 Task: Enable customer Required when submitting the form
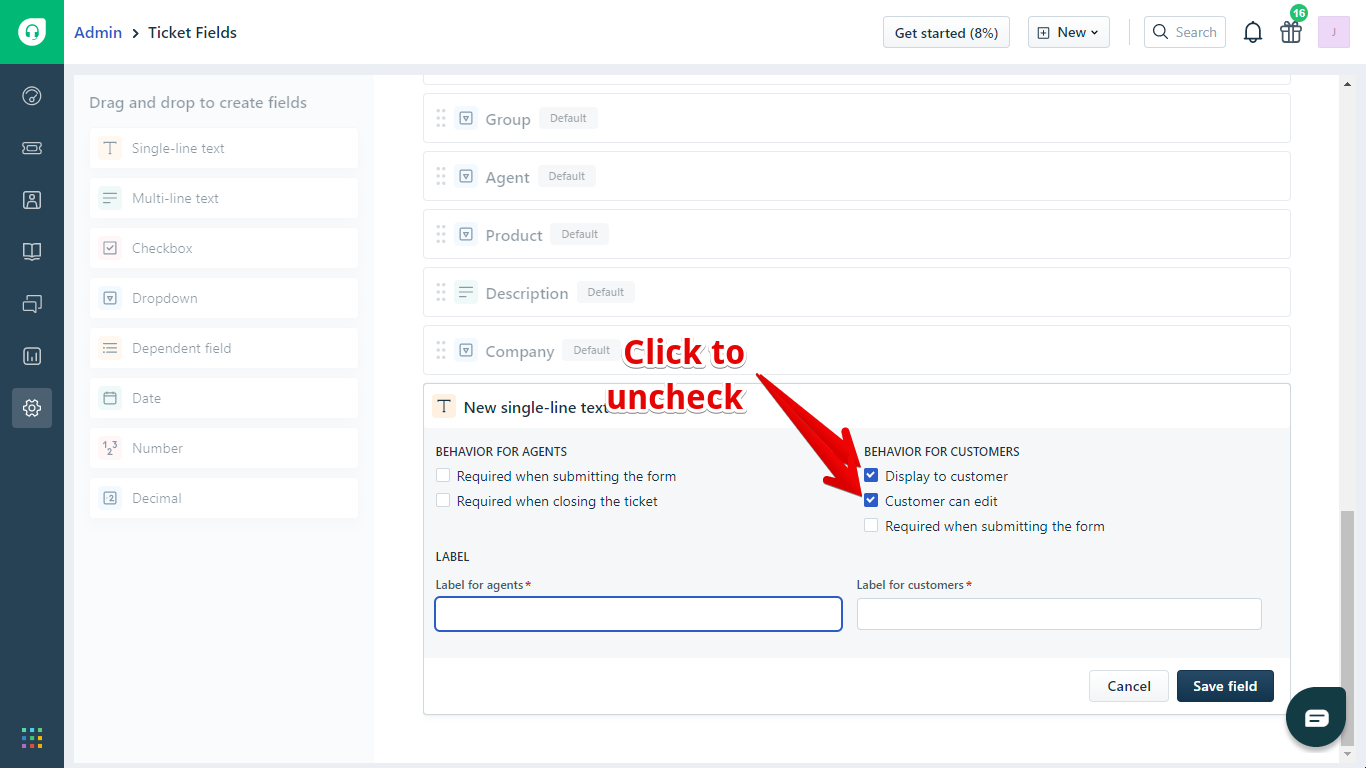tap(871, 526)
